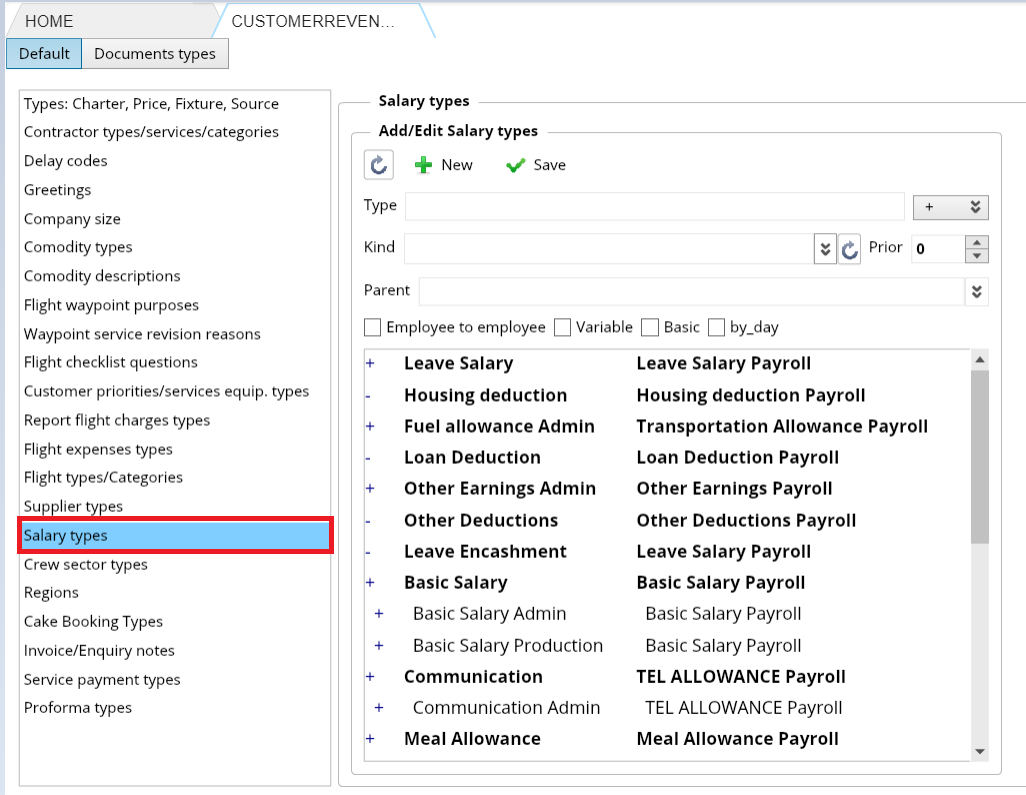Expand the Parent dropdown

[x=977, y=291]
